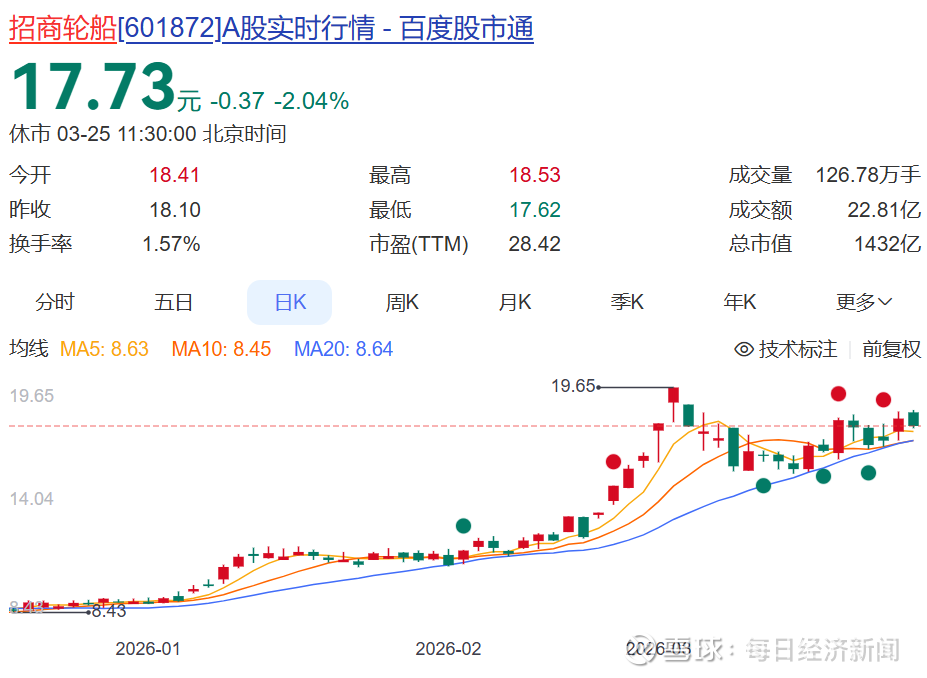Switch to the 季K chart tab

[627, 302]
